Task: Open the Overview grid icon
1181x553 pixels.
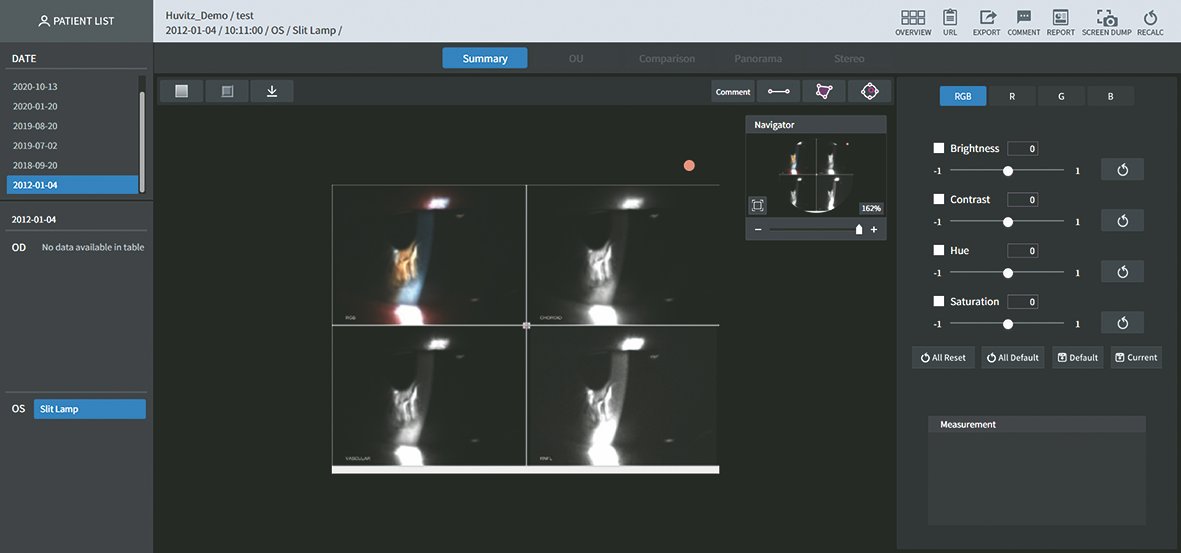Action: [x=912, y=18]
